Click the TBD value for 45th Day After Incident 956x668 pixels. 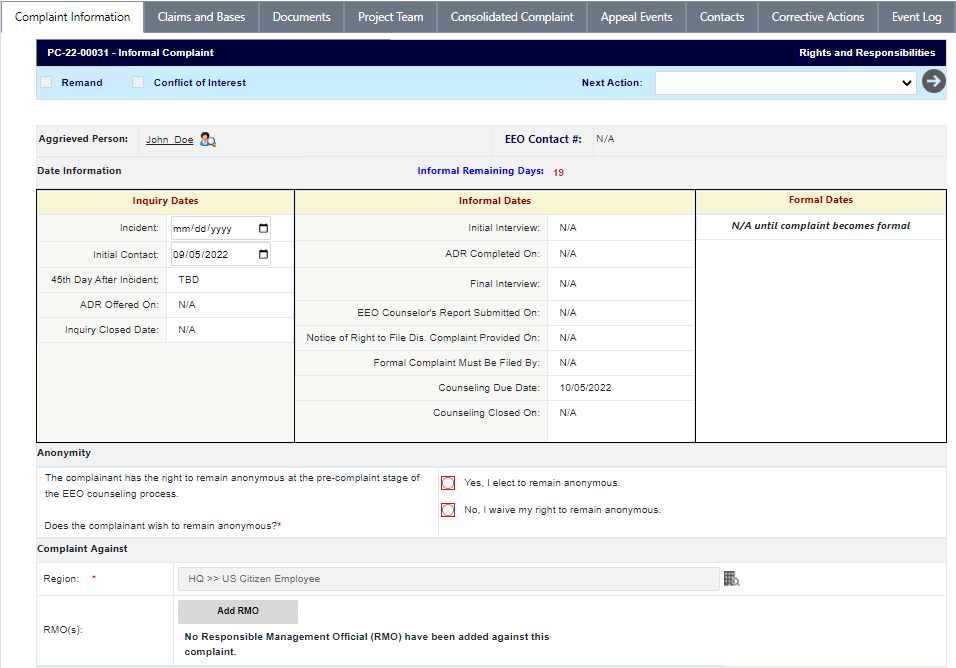tap(188, 280)
